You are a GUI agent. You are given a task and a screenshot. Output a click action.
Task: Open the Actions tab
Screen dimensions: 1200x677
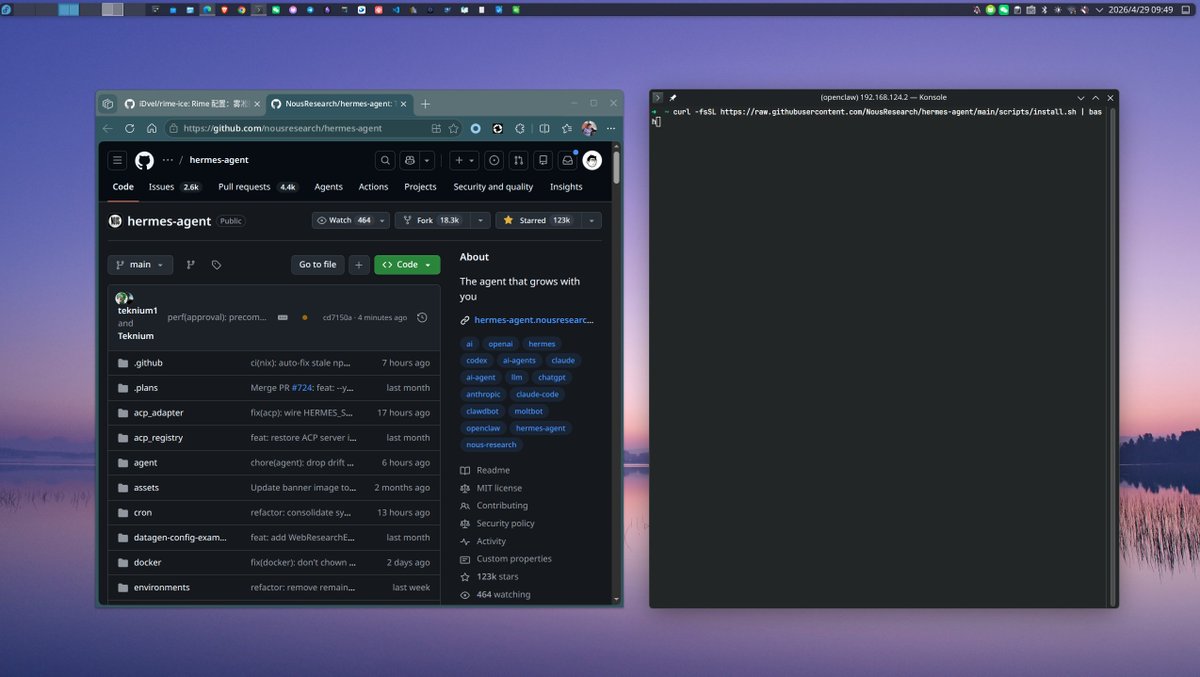pyautogui.click(x=373, y=186)
